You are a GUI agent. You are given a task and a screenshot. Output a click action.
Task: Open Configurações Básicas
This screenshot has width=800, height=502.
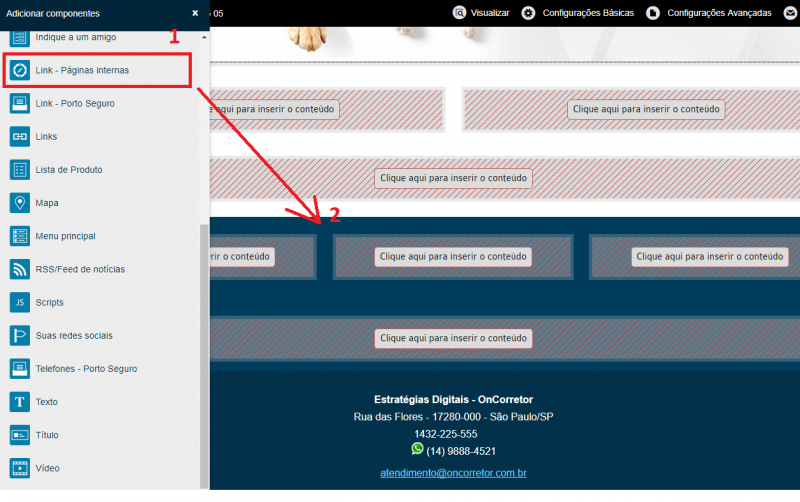(x=578, y=13)
